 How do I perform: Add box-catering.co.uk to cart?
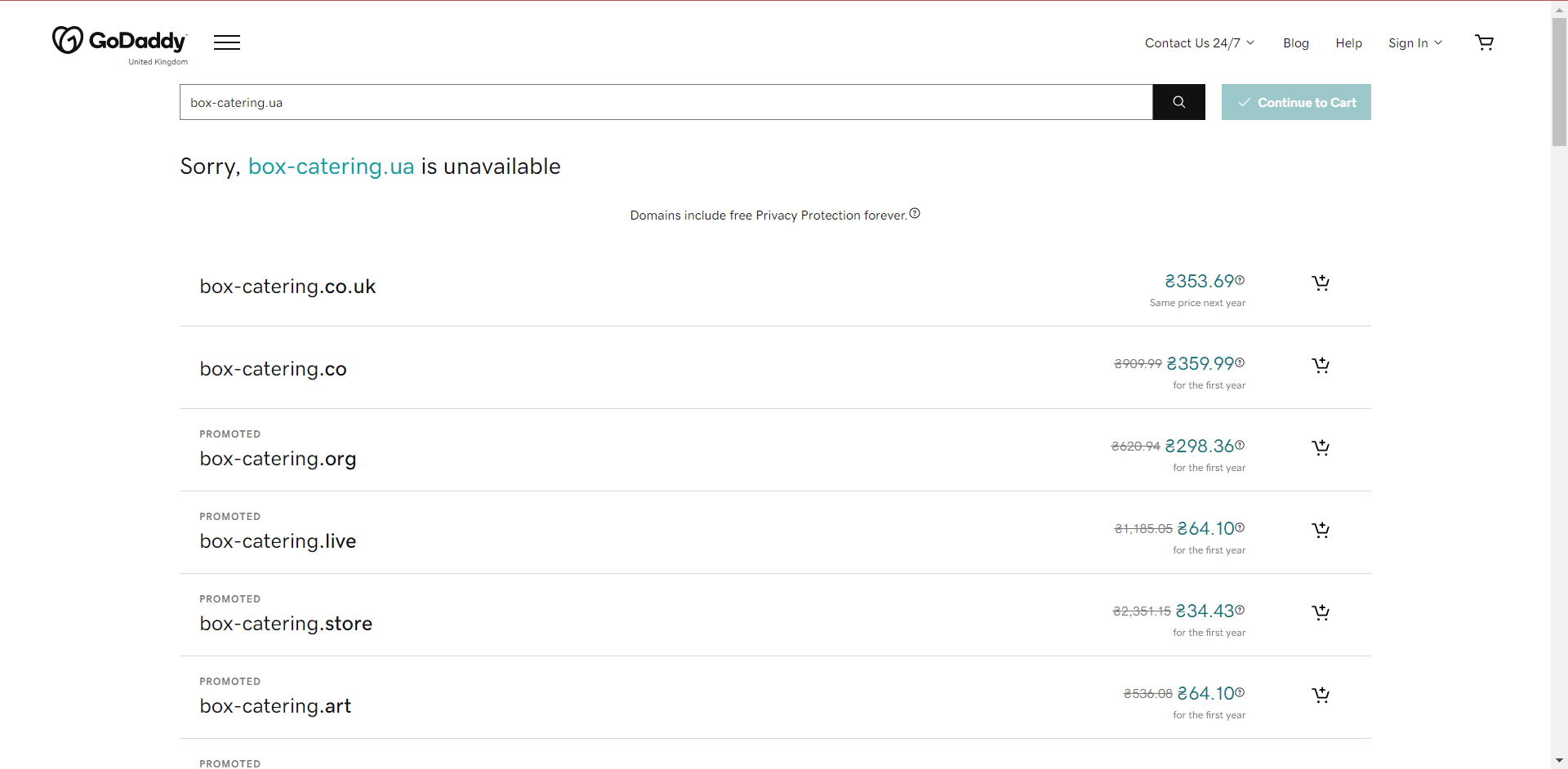click(1321, 282)
